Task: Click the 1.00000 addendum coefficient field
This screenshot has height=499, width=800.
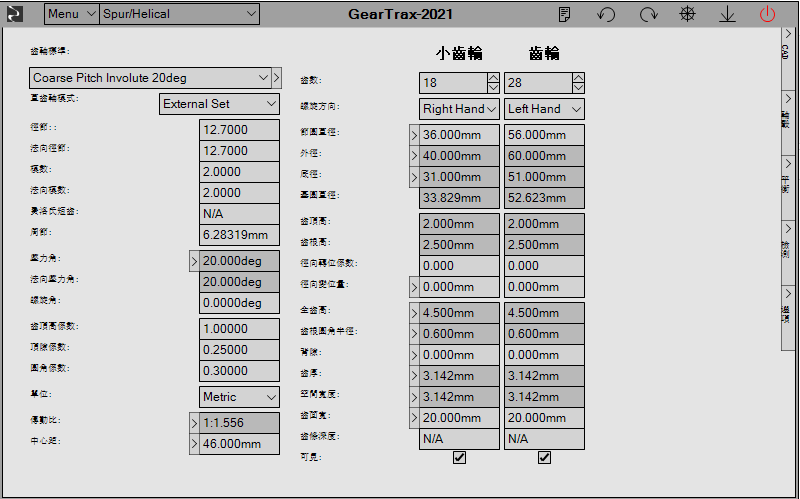Action: coord(239,329)
